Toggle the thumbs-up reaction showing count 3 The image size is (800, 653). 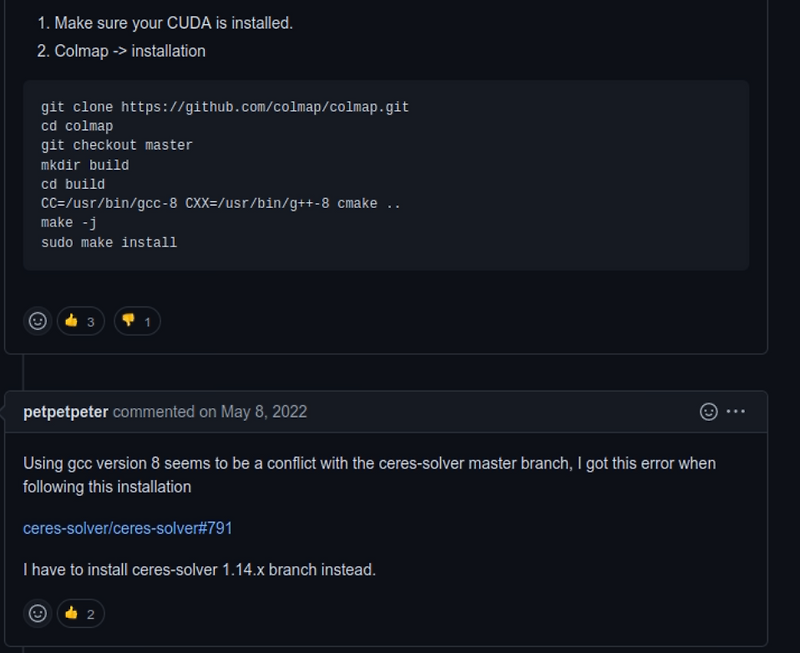click(x=80, y=322)
